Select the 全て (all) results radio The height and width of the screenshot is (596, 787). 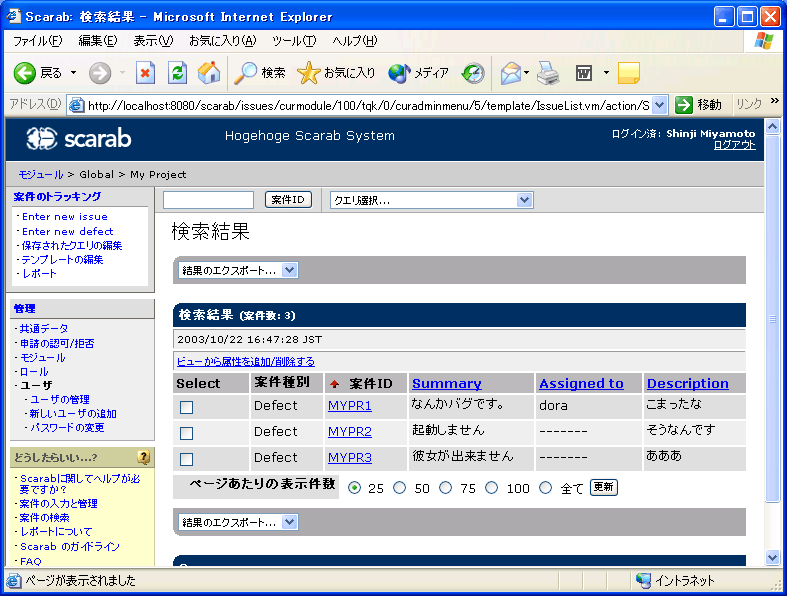[546, 488]
